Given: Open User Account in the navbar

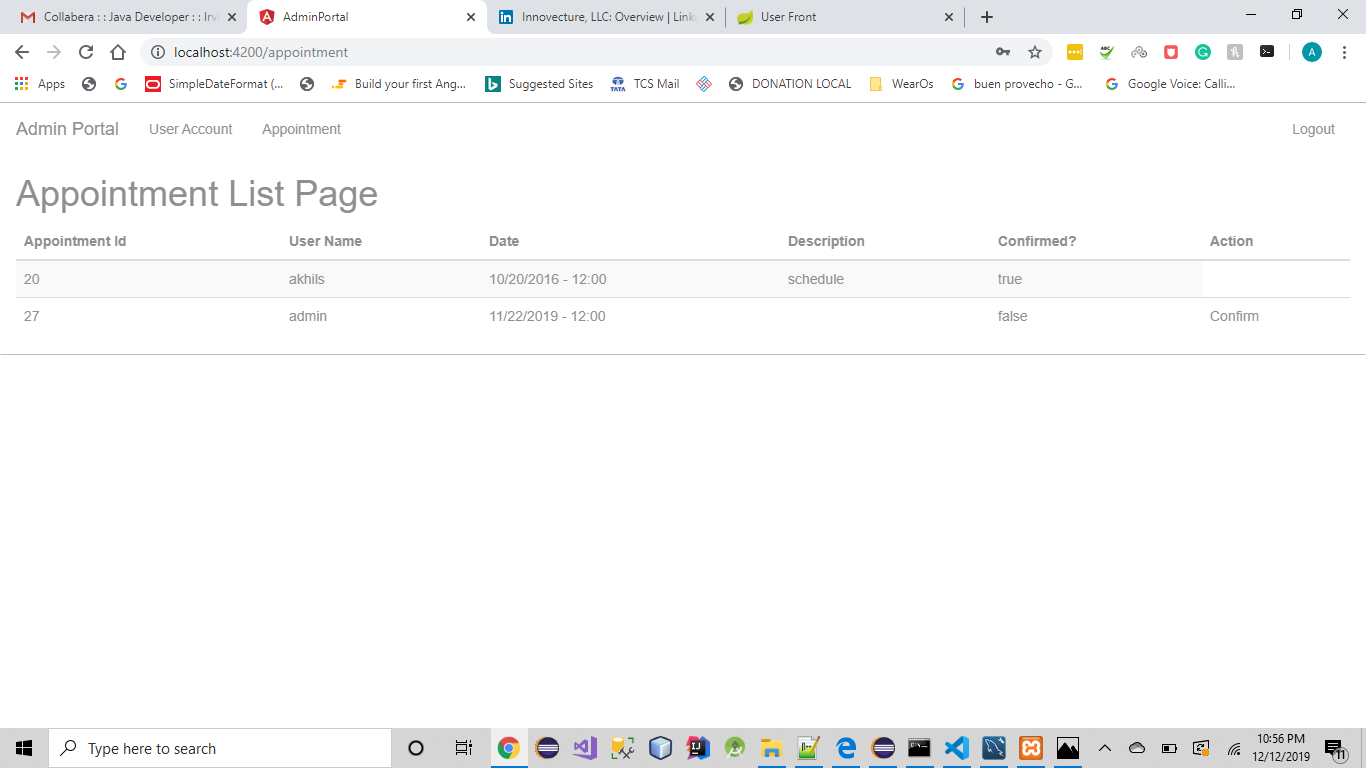Looking at the screenshot, I should pos(190,129).
